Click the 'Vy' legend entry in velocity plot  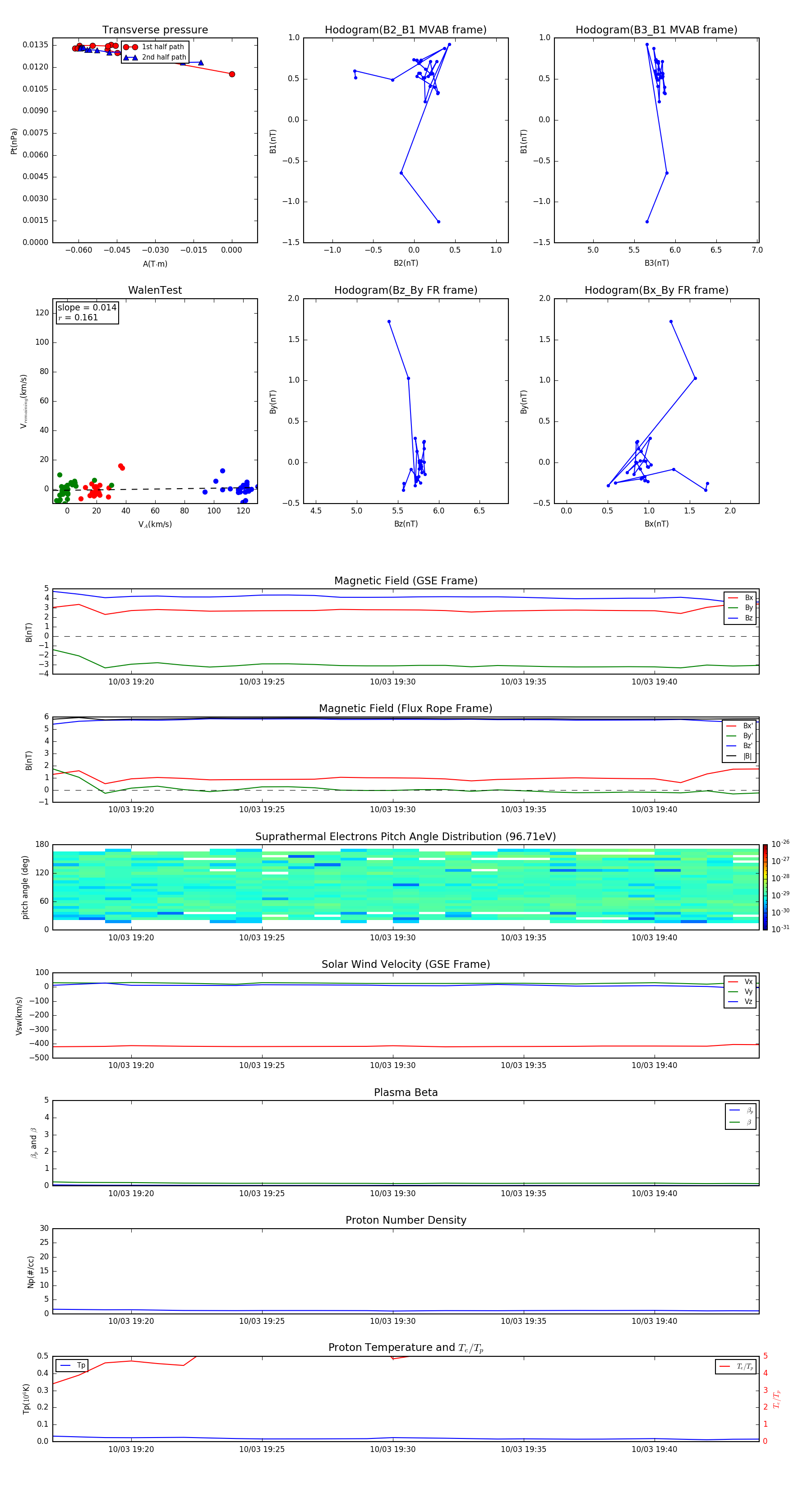pyautogui.click(x=740, y=991)
